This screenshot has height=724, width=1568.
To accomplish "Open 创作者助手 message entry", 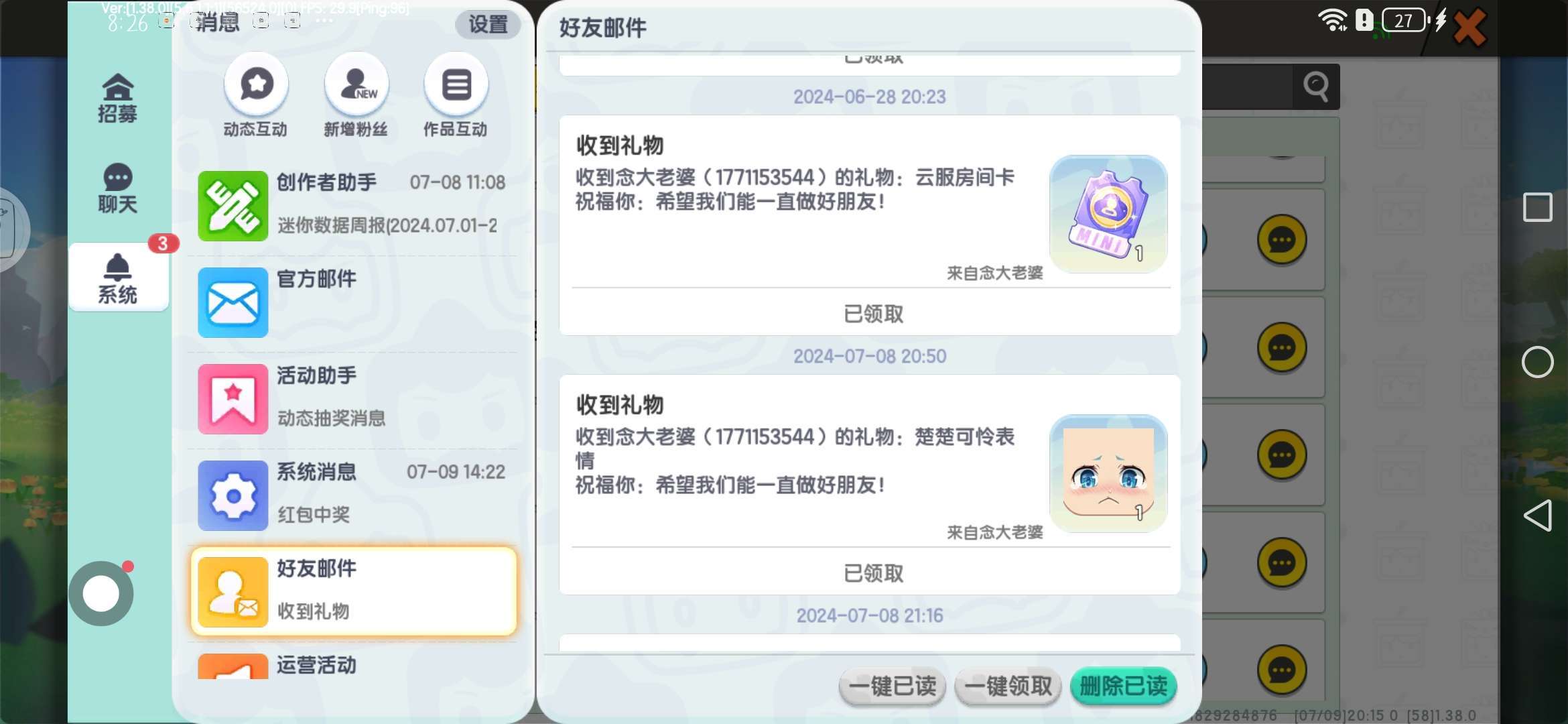I will (354, 206).
